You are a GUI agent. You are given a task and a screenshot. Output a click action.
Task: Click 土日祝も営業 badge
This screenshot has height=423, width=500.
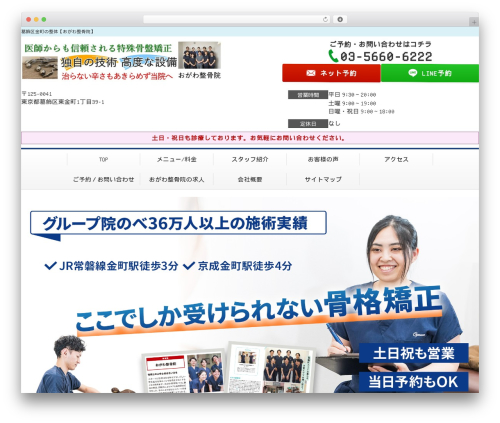(x=414, y=353)
